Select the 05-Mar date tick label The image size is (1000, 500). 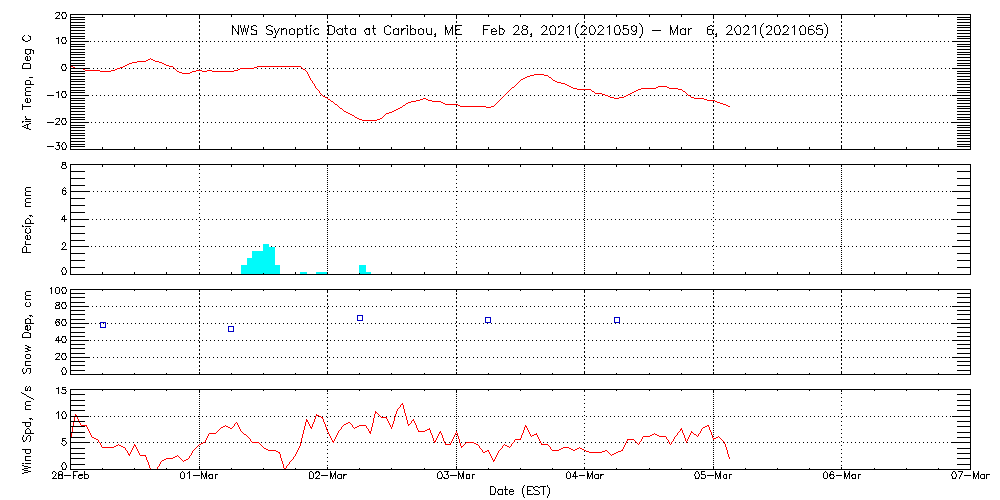(x=713, y=478)
